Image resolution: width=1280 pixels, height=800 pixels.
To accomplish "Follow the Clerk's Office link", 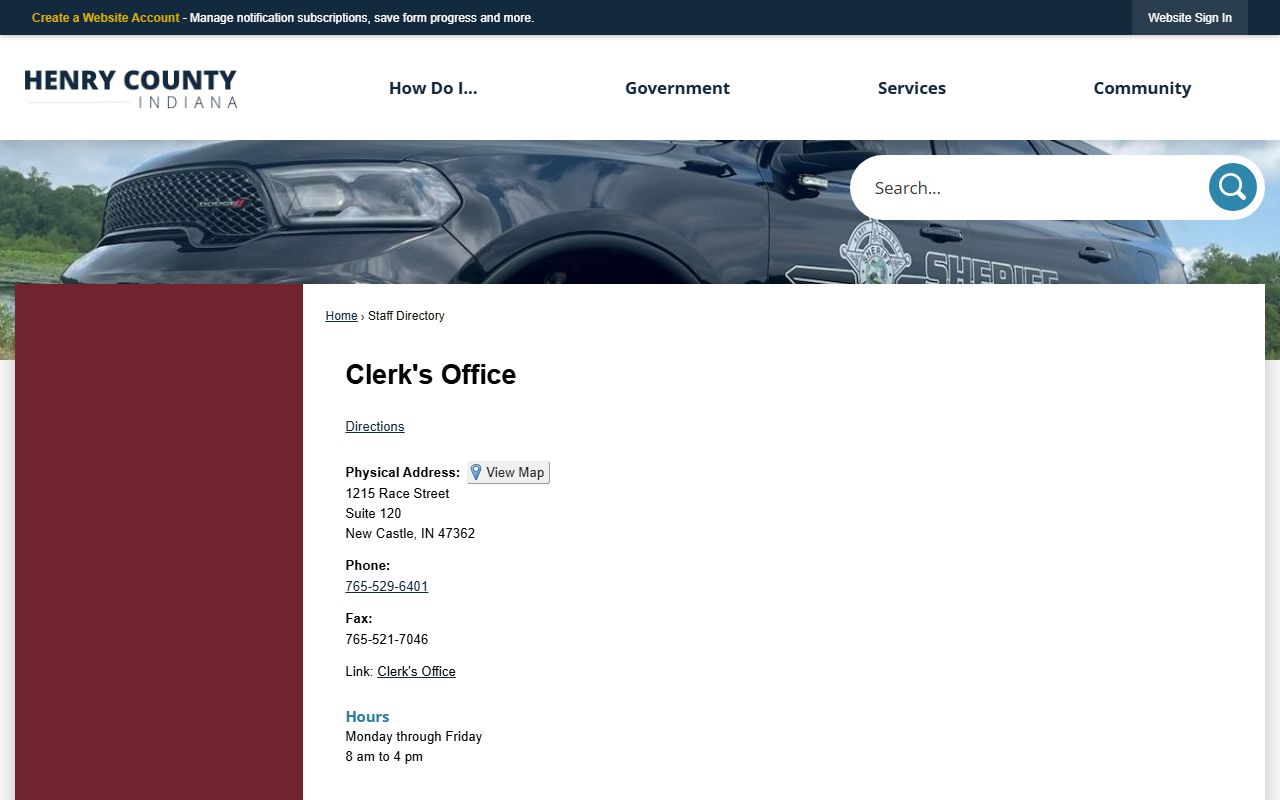I will [x=416, y=672].
